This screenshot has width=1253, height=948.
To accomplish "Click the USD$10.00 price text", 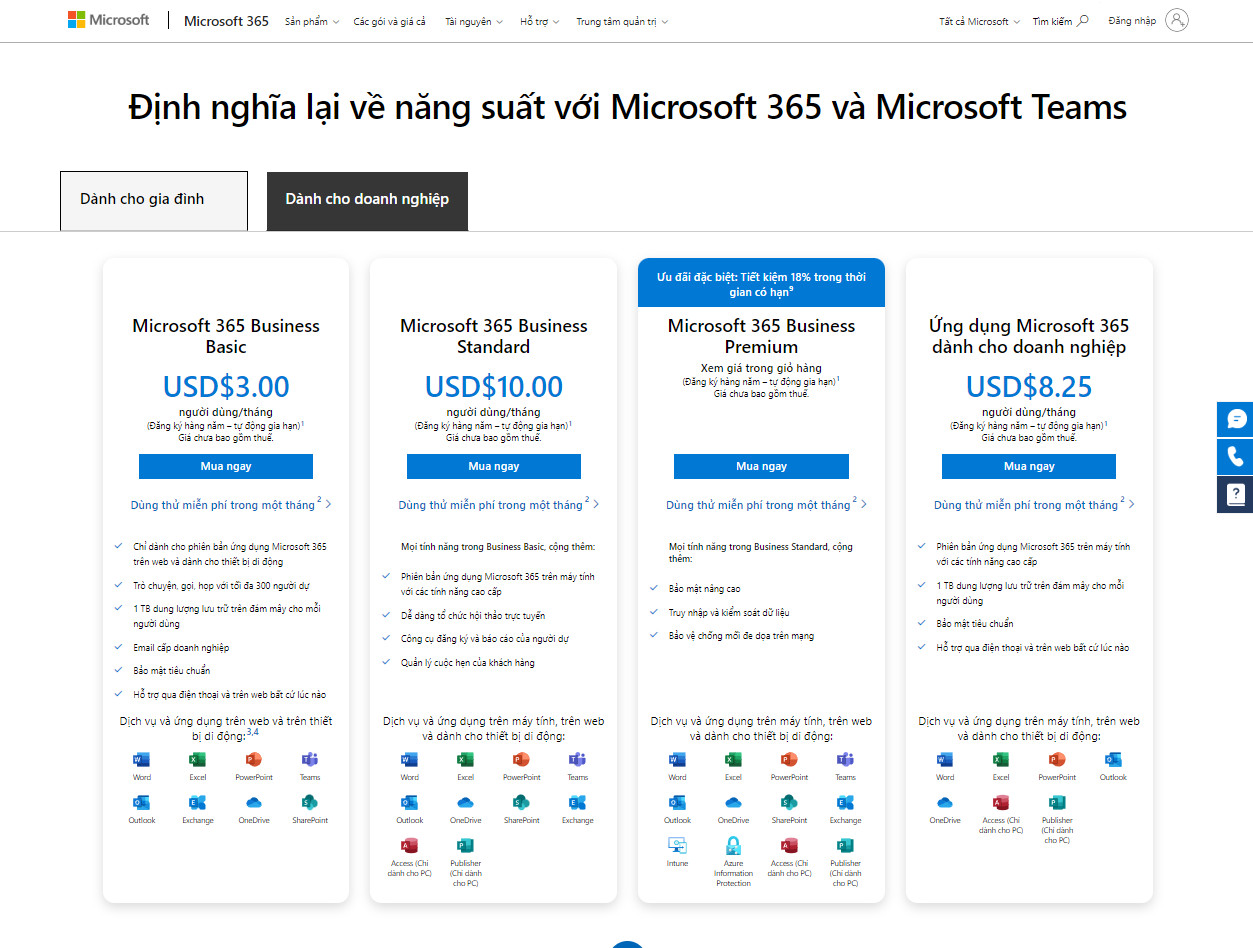I will click(494, 386).
